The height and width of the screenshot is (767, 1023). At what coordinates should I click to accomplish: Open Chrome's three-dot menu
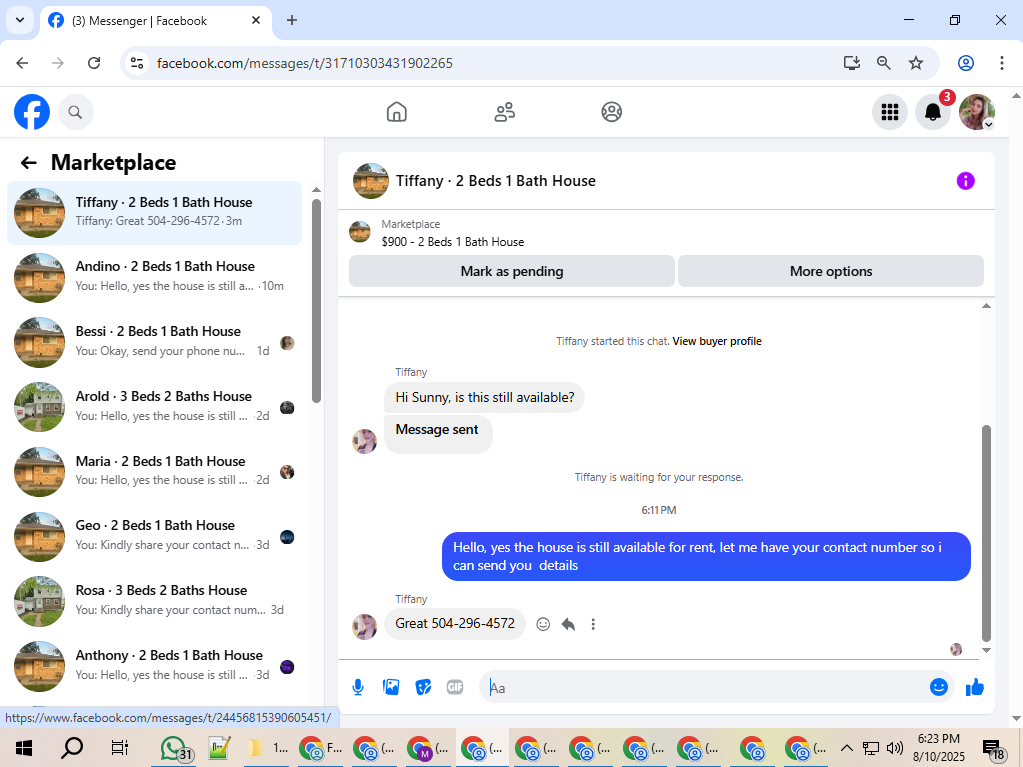click(x=1001, y=63)
